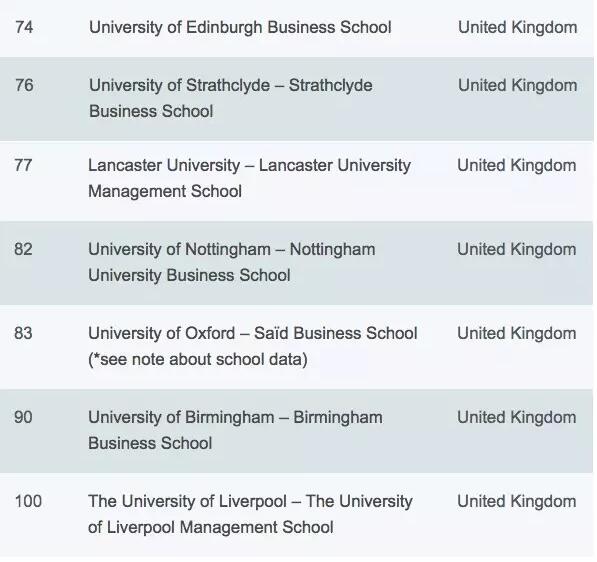Open Lancaster University Management School entry
The image size is (597, 562).
coord(249,178)
